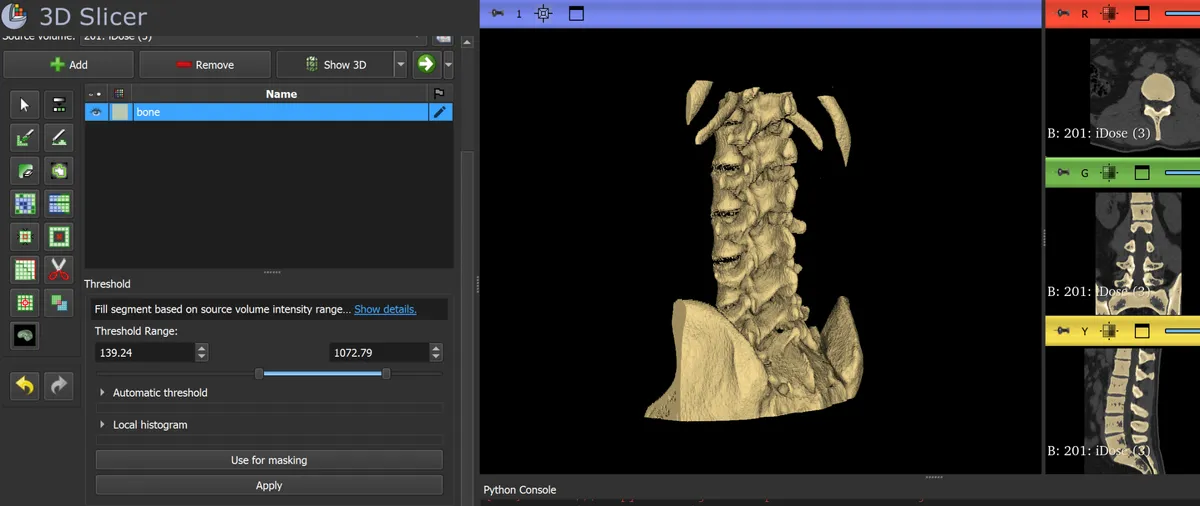Viewport: 1200px width, 506px height.
Task: Click the Python Console panel title
Action: click(x=519, y=490)
